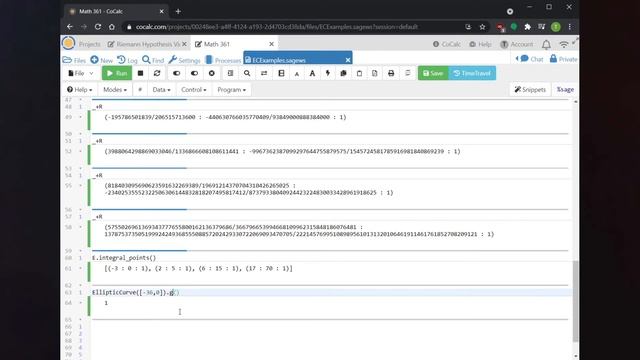The image size is (640, 360).
Task: Open the File dropdown menu
Action: point(81,73)
